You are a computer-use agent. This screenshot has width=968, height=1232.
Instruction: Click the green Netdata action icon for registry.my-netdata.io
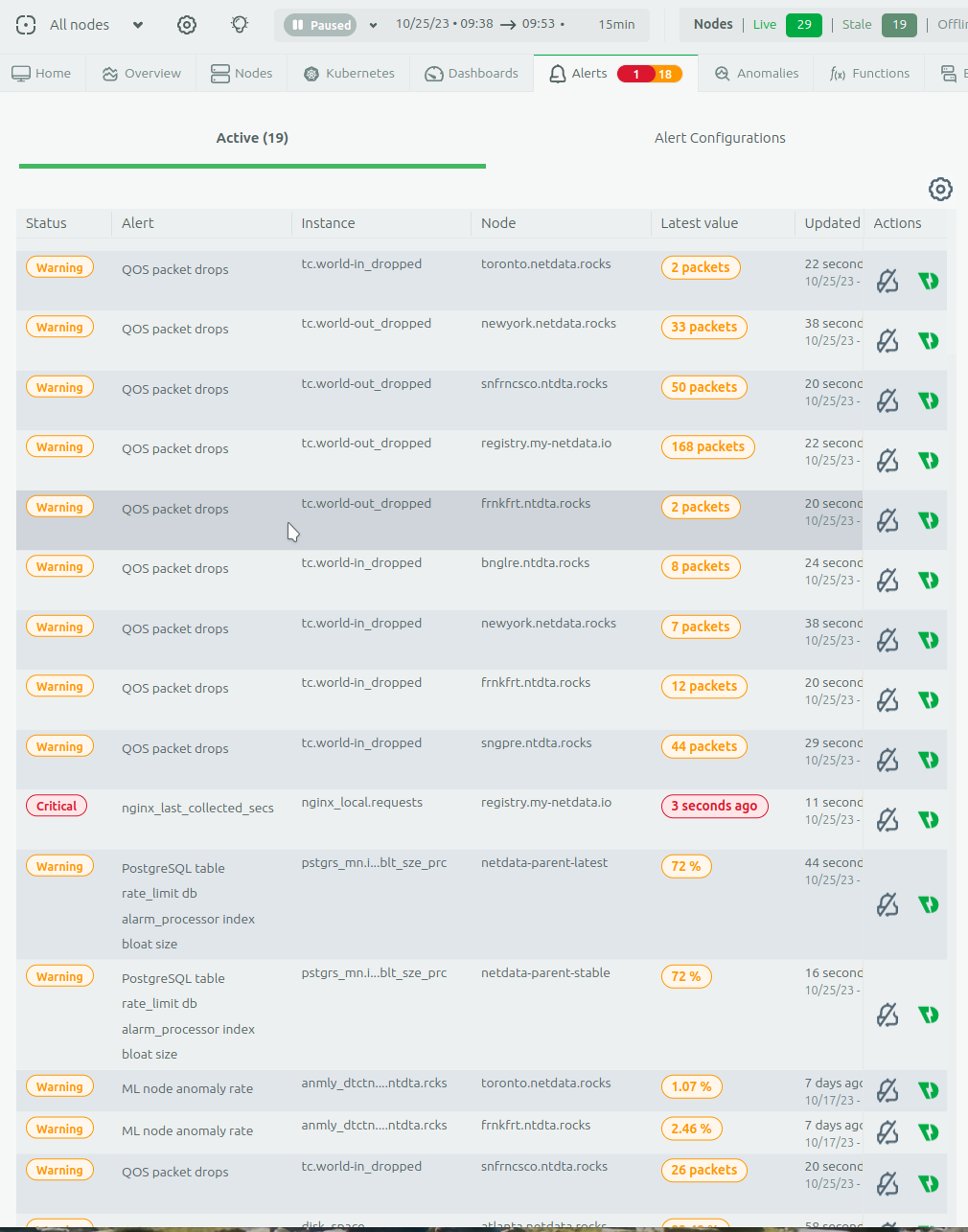928,460
